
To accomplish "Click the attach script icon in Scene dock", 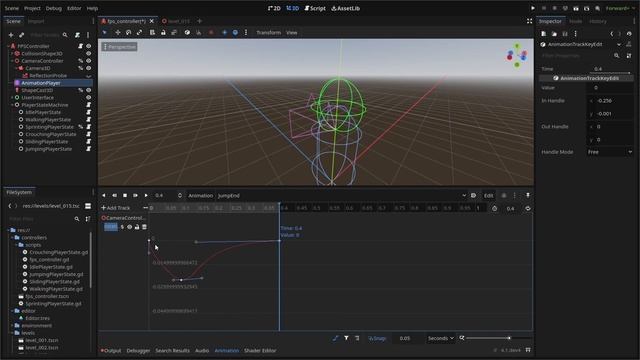I will pyautogui.click(x=77, y=35).
